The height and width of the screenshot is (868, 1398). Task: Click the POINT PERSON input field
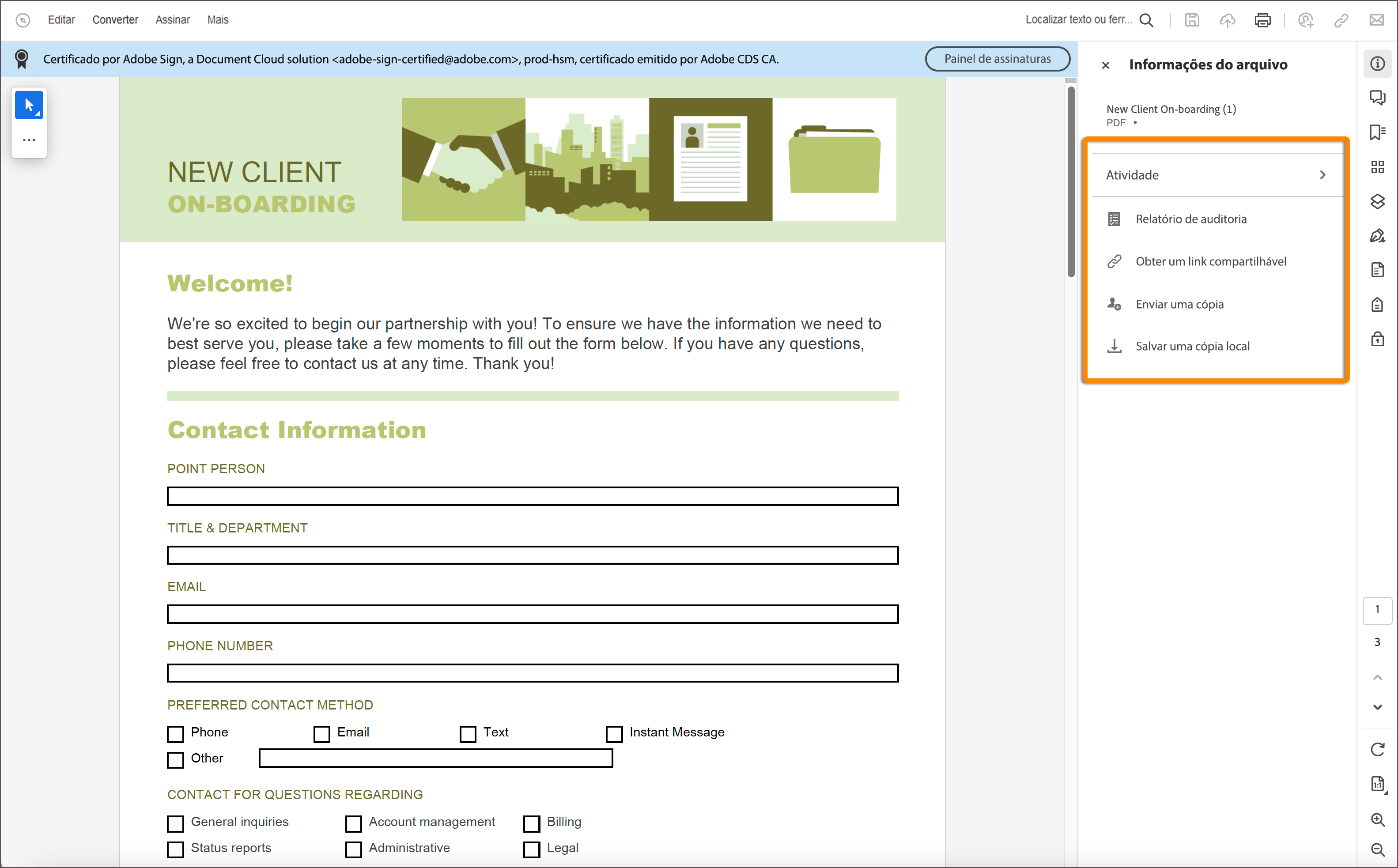532,496
